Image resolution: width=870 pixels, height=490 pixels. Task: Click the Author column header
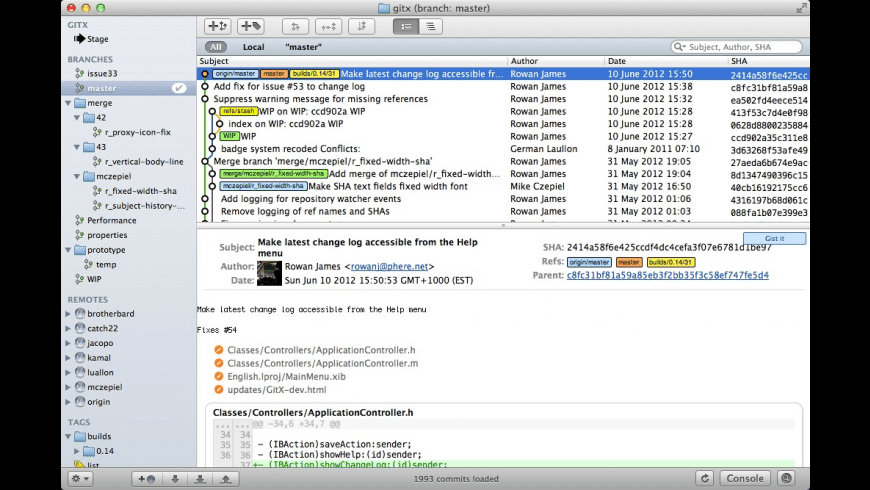[556, 61]
